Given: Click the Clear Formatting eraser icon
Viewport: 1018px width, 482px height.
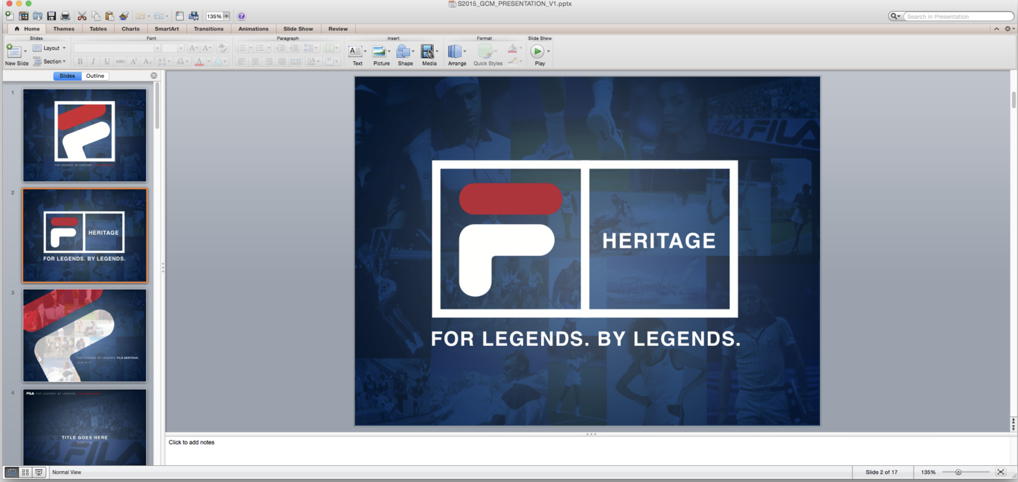Looking at the screenshot, I should pyautogui.click(x=222, y=48).
